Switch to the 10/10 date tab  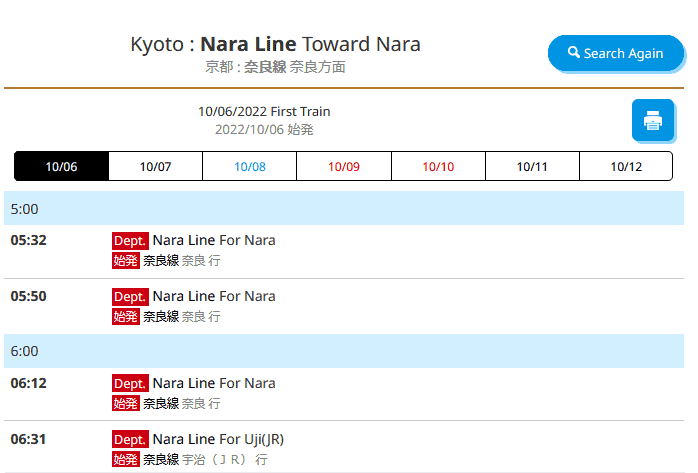coord(438,166)
